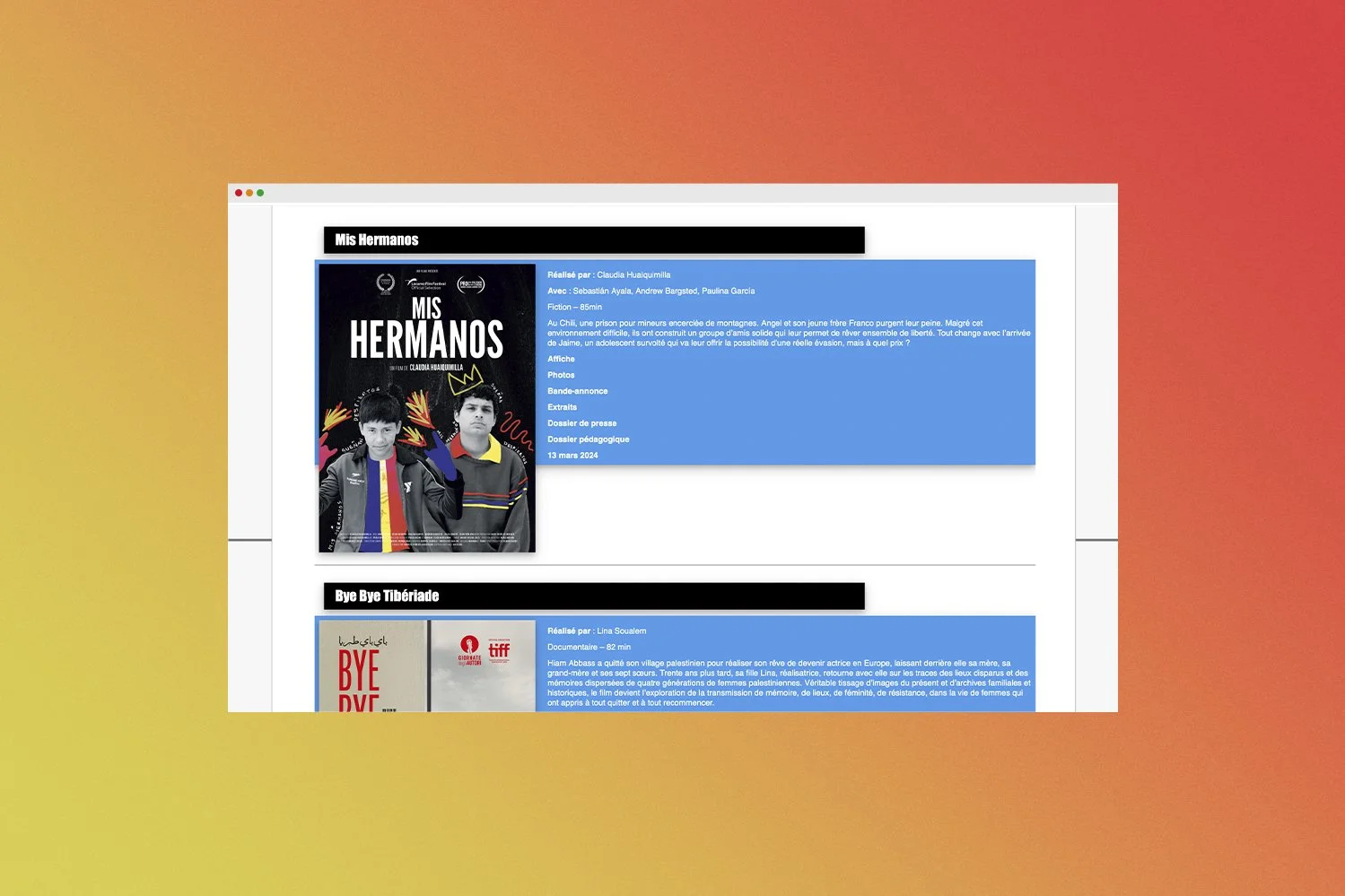Open the Photos link for Mis Hermanos

[x=561, y=375]
